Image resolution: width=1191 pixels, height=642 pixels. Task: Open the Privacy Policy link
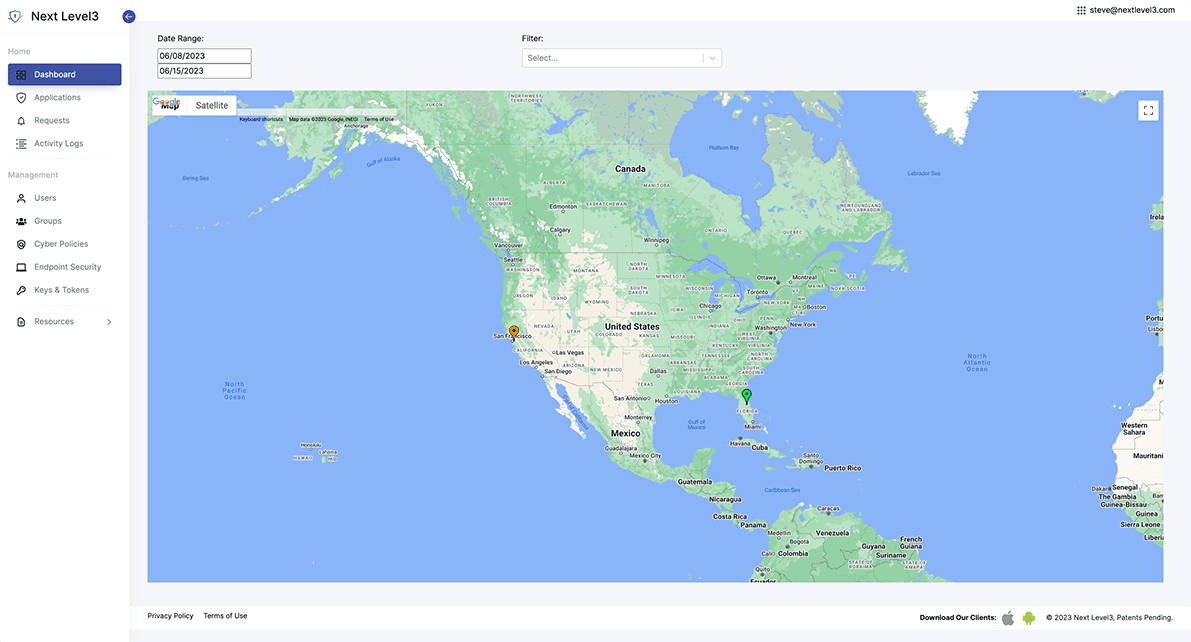tap(170, 616)
